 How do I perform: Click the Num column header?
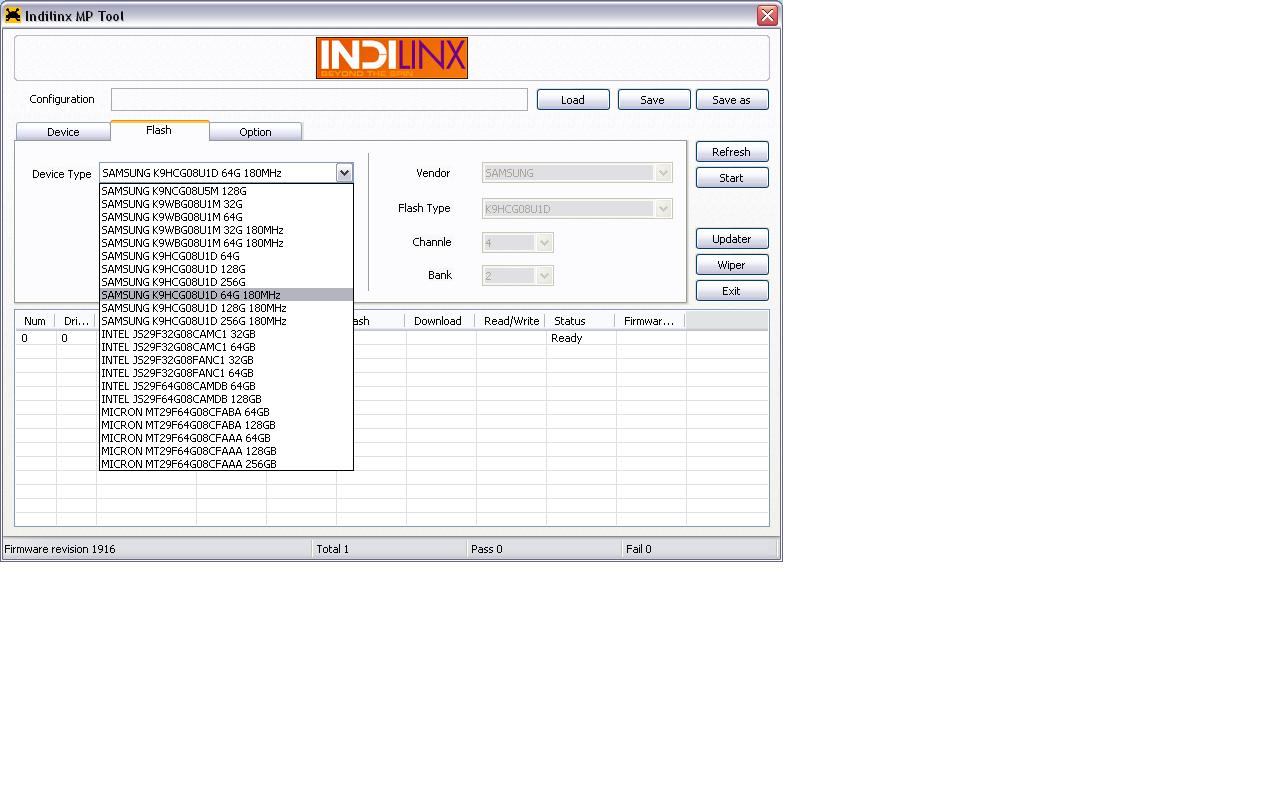tap(35, 321)
